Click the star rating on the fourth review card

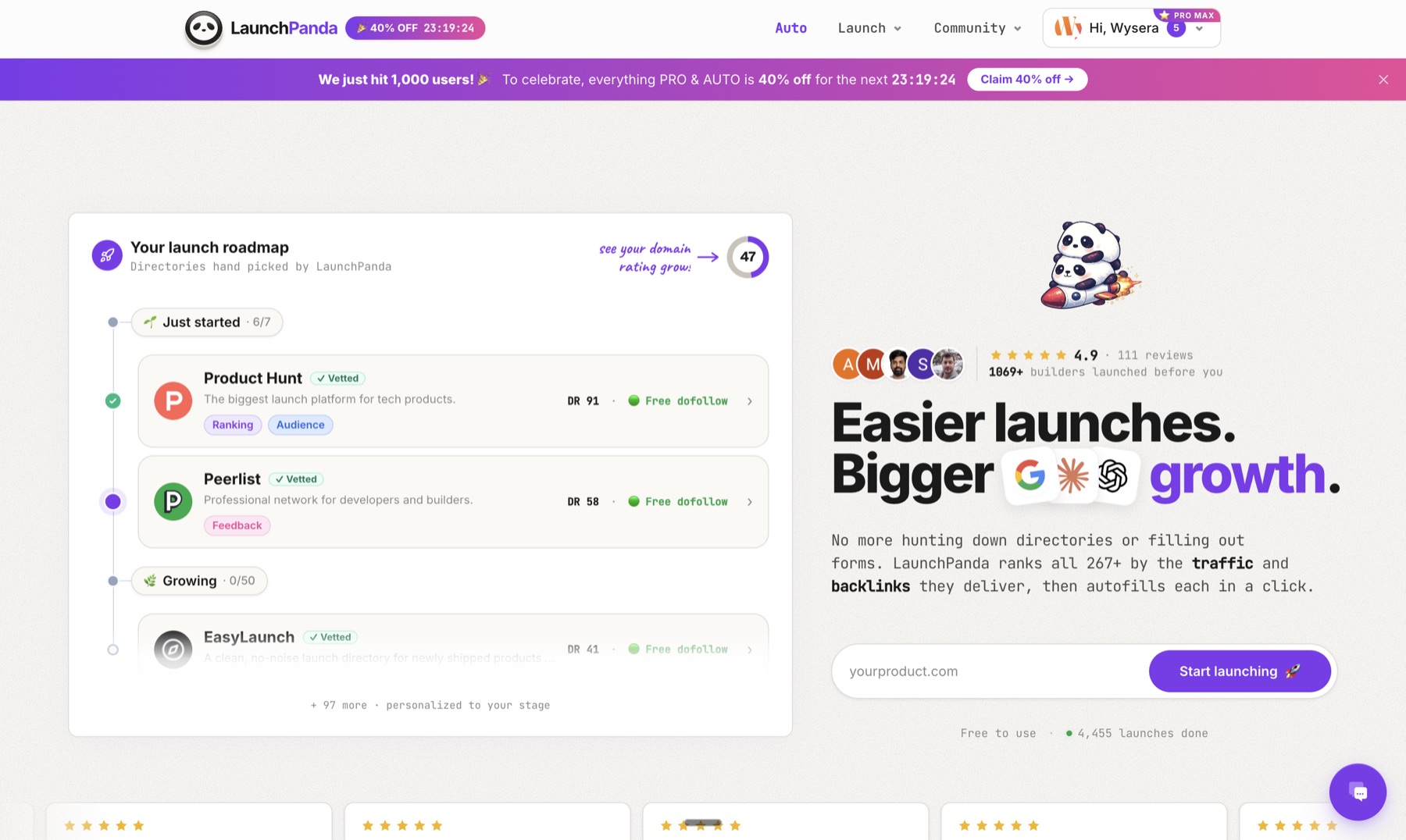click(999, 825)
